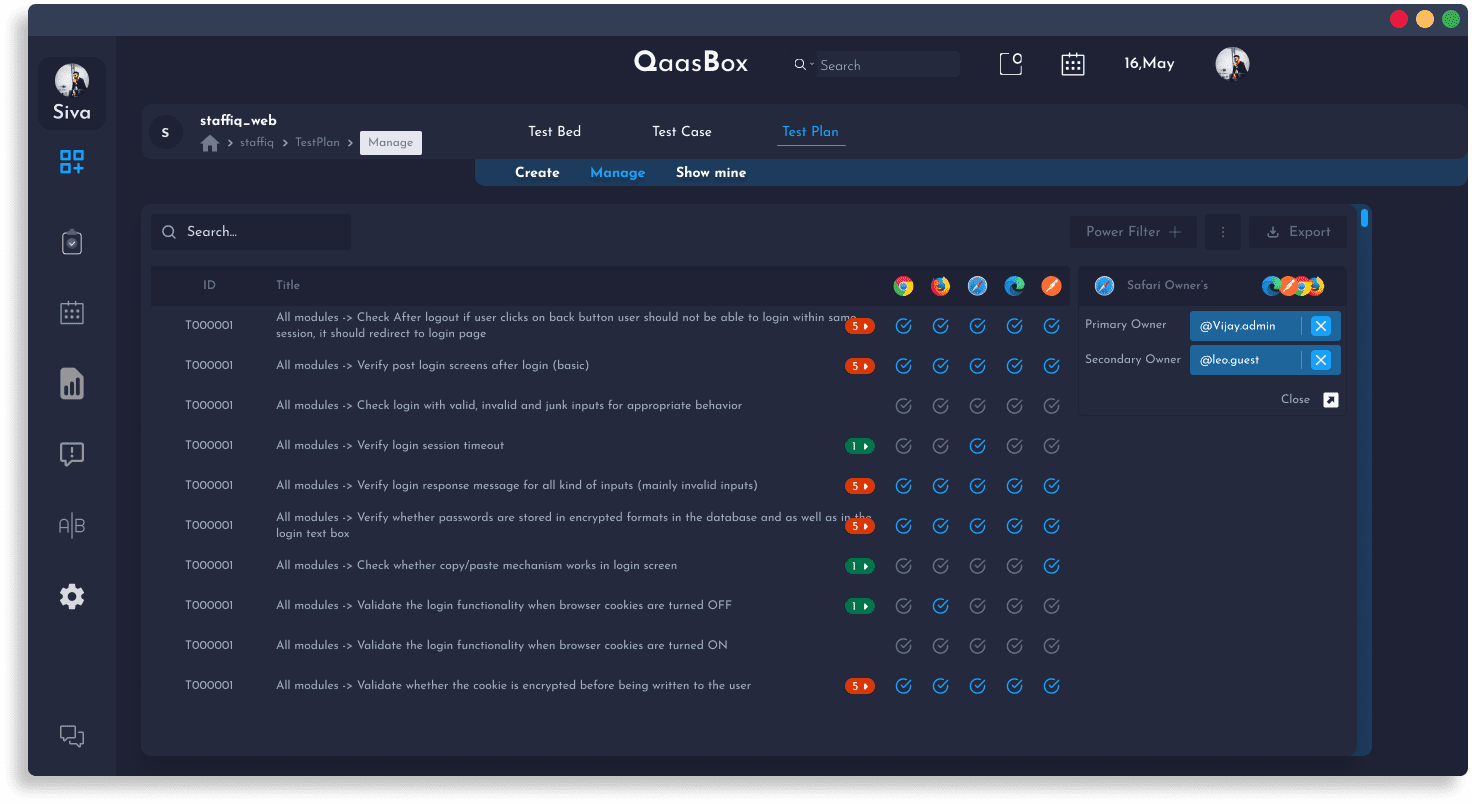This screenshot has height=804, width=1472.
Task: Remove @leo.guest with its X button
Action: coord(1321,360)
